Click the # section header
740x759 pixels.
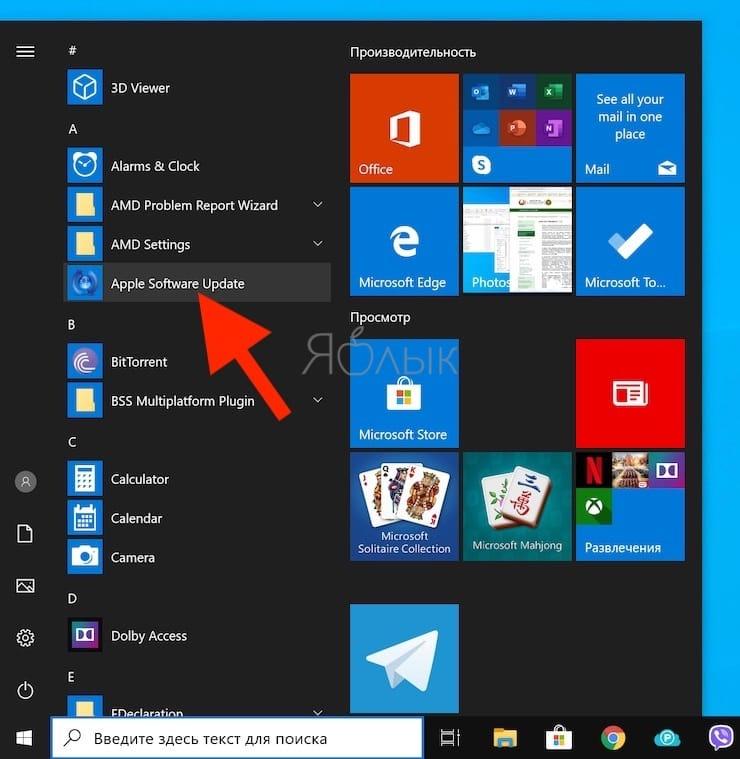coord(72,50)
